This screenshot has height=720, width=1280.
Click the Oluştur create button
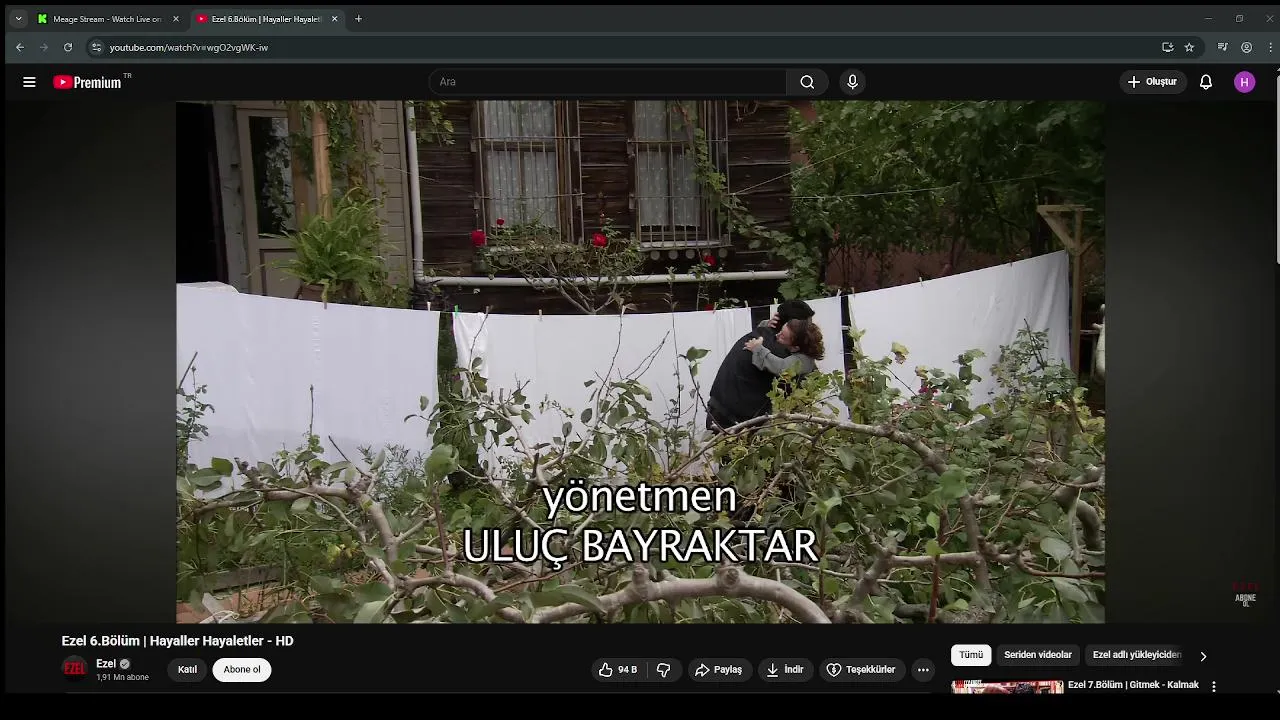(1152, 82)
